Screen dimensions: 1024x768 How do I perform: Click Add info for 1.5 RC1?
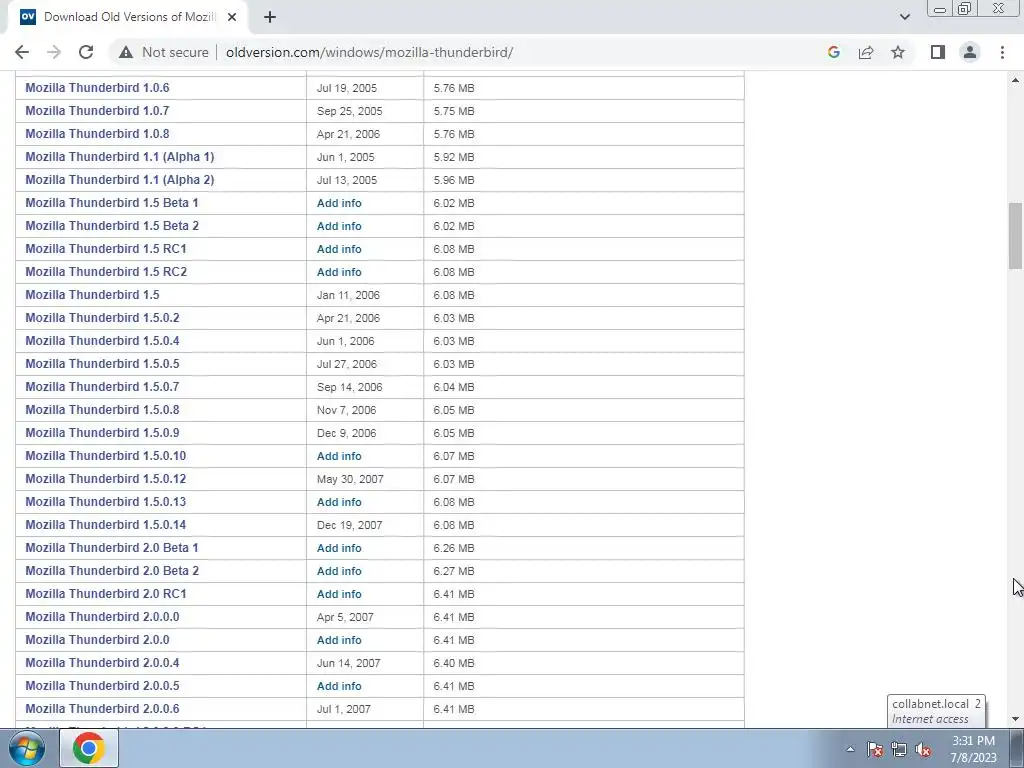(x=339, y=249)
